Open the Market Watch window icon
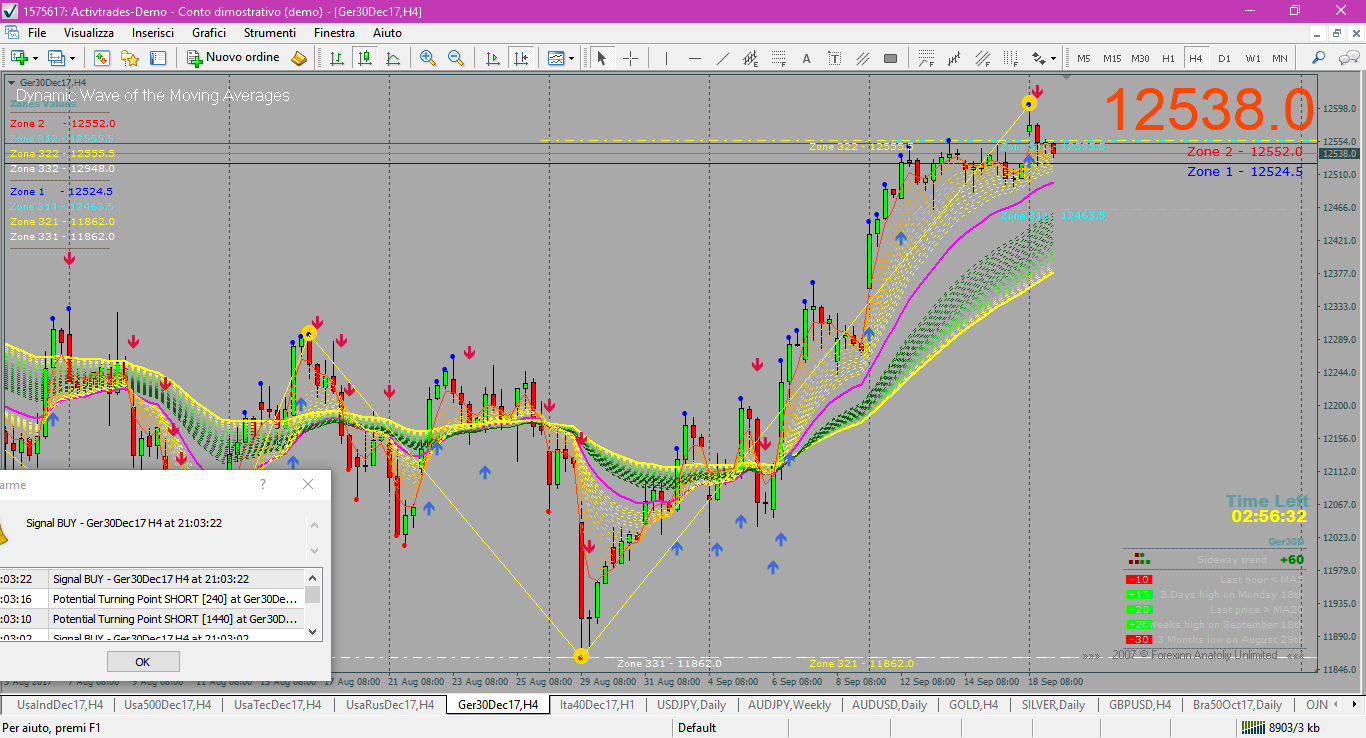This screenshot has height=738, width=1366. point(101,58)
